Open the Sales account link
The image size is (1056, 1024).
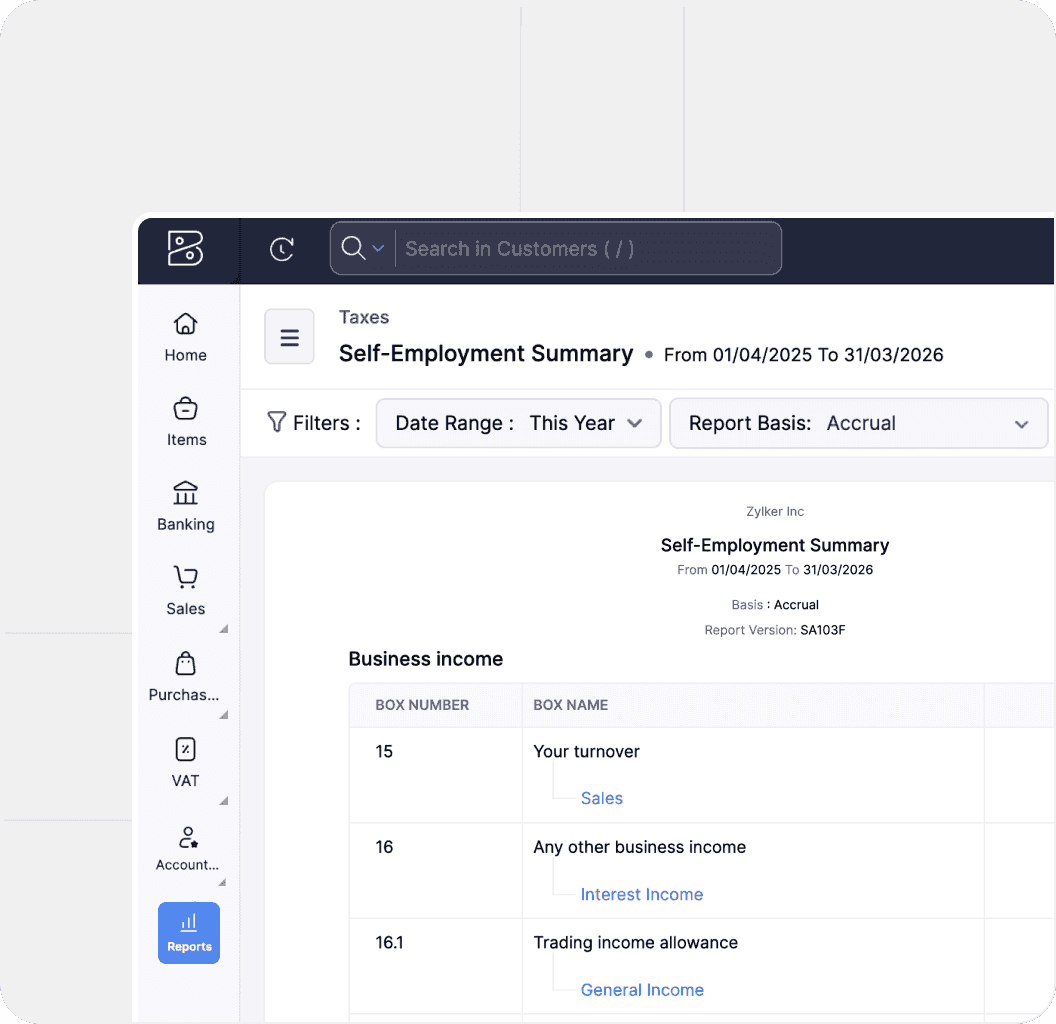[601, 798]
